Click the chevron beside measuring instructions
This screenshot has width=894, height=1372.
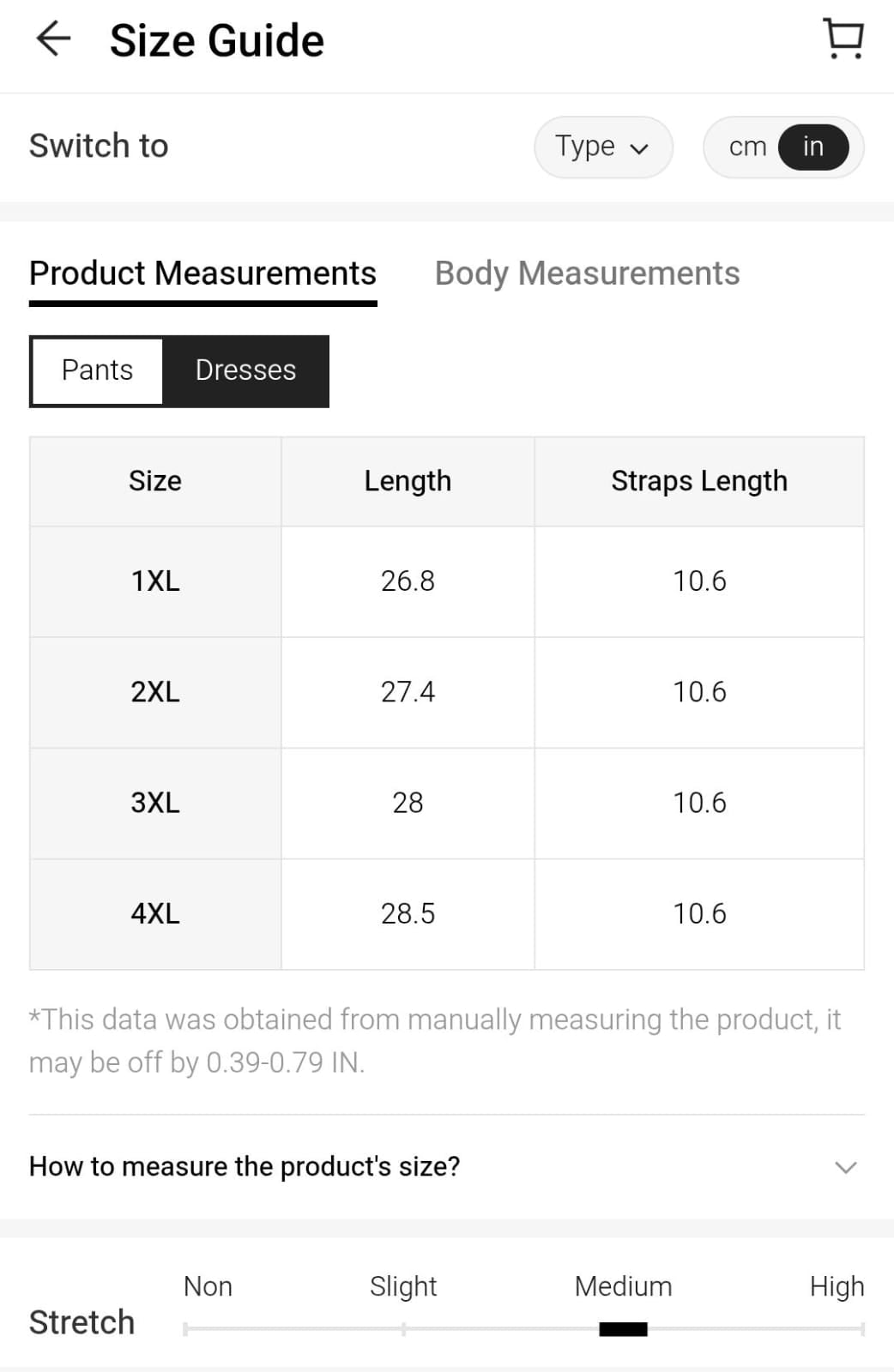pos(846,1167)
